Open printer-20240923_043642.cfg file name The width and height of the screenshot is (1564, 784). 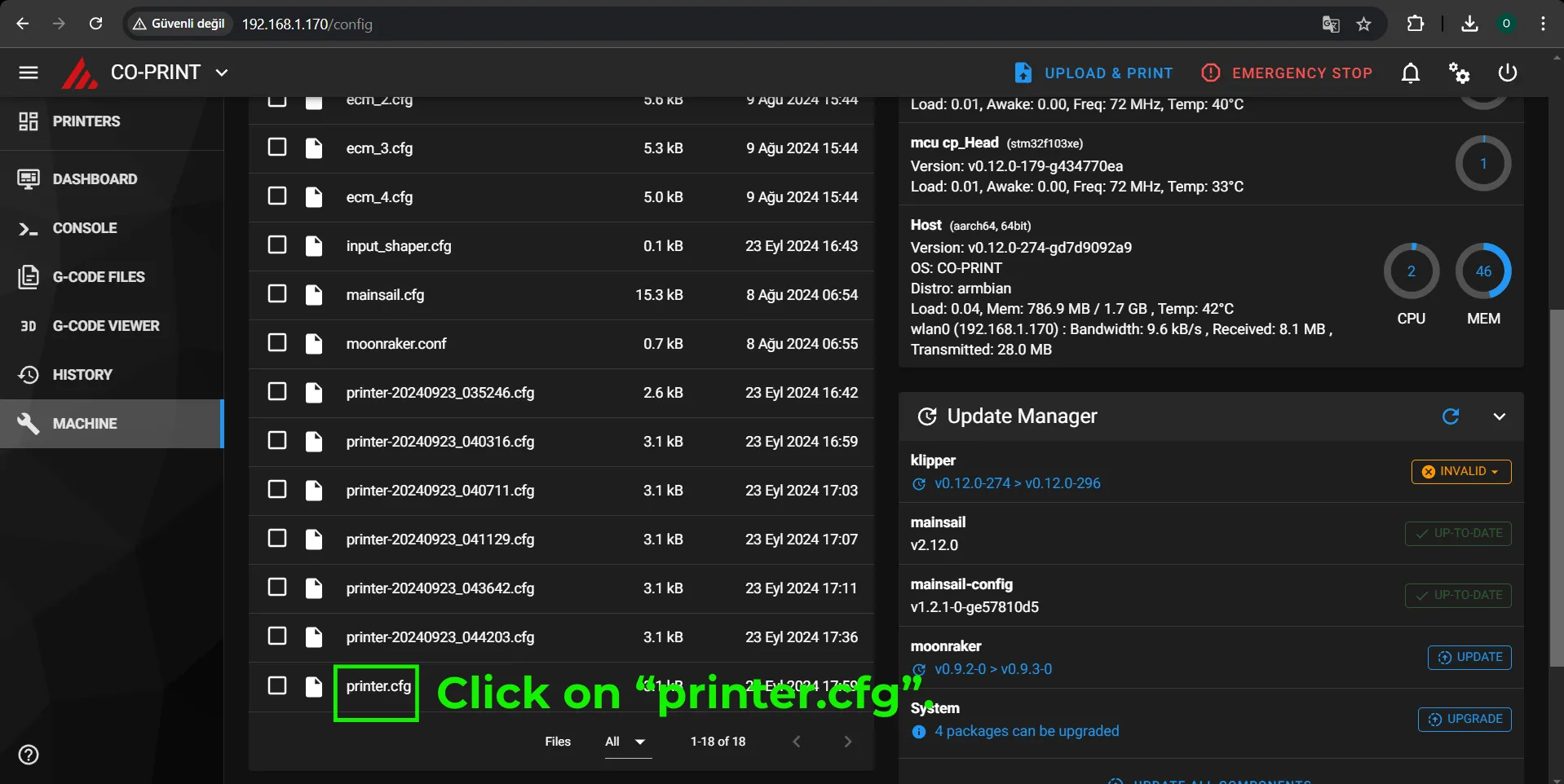[440, 588]
